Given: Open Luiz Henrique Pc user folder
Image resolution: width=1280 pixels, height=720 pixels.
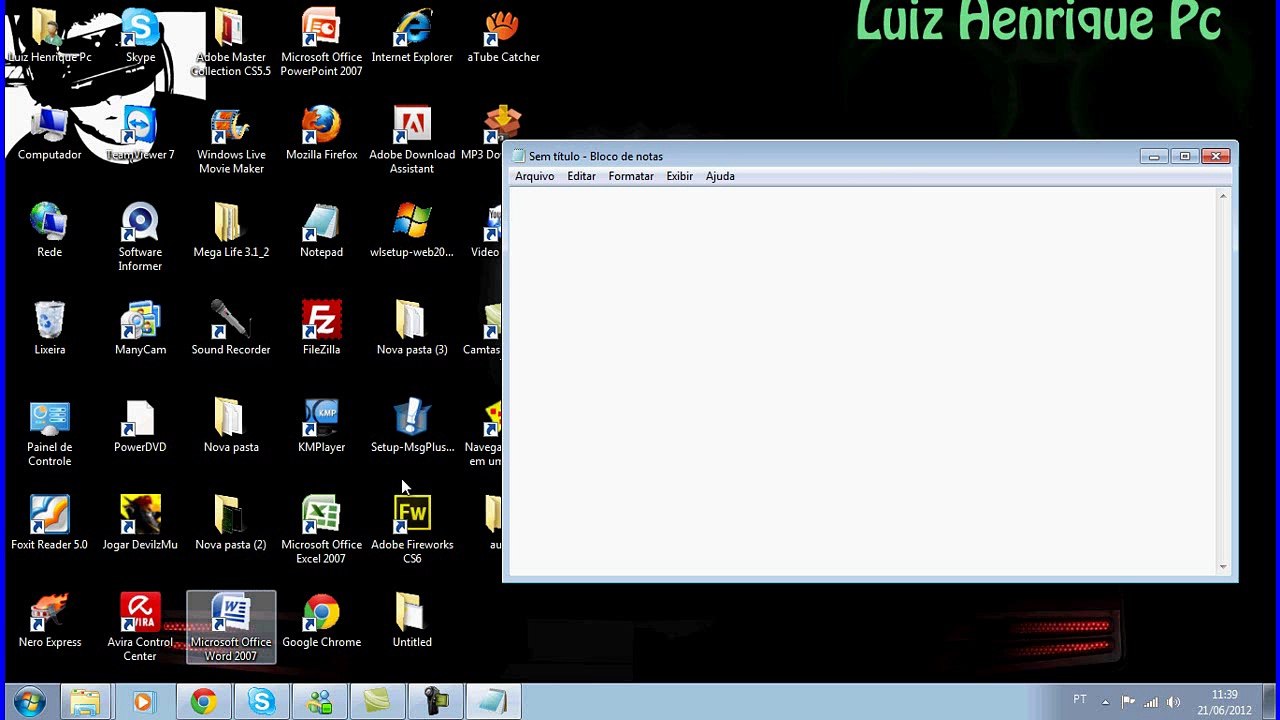Looking at the screenshot, I should [x=49, y=35].
